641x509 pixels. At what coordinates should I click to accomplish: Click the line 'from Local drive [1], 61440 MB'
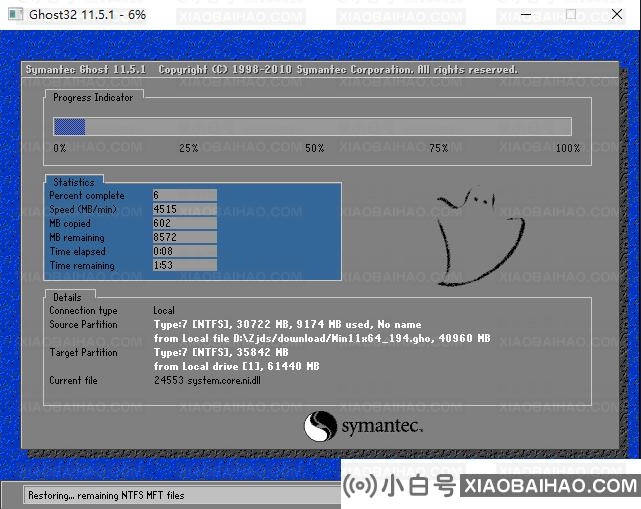point(237,366)
